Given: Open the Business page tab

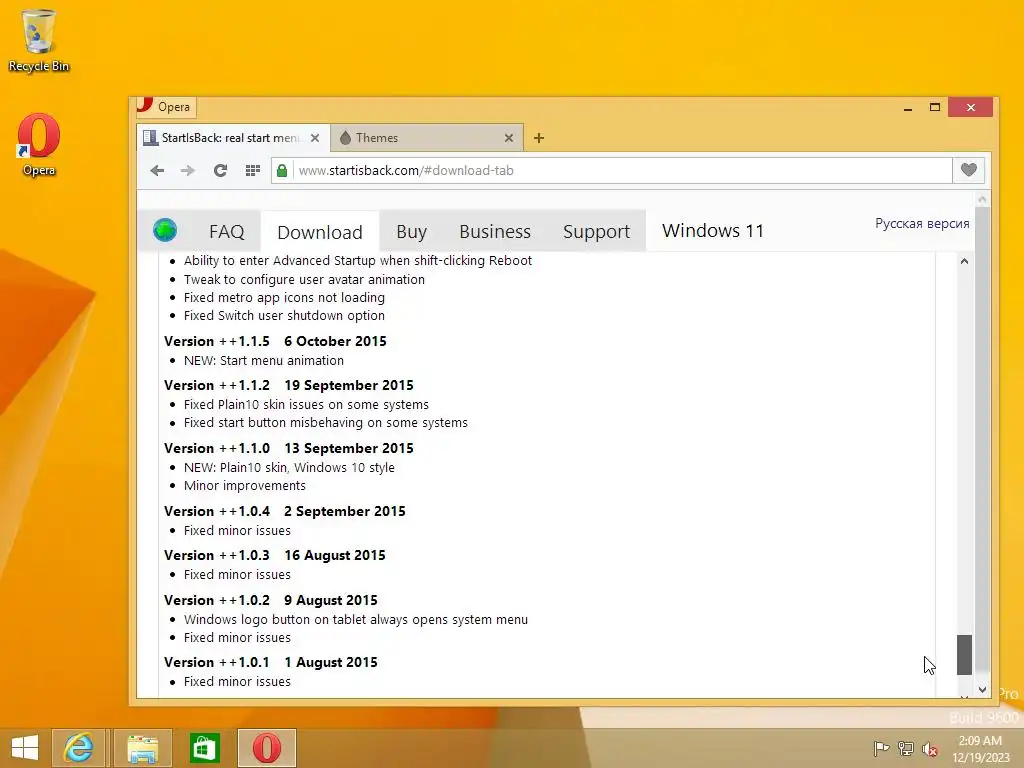Looking at the screenshot, I should coord(495,231).
